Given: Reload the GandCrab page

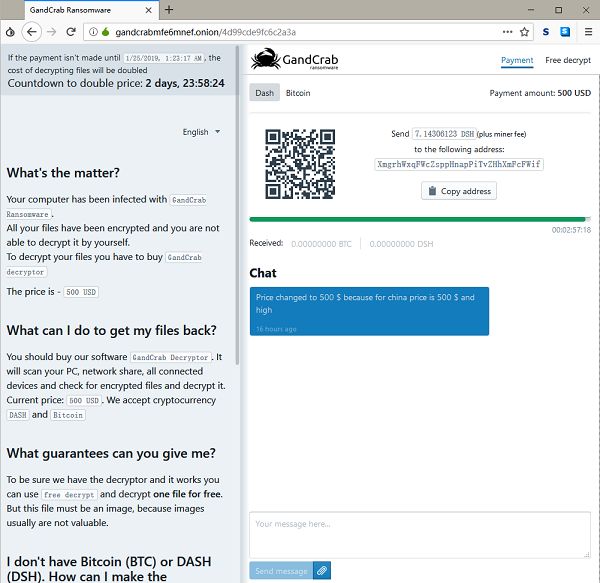Looking at the screenshot, I should tap(70, 32).
